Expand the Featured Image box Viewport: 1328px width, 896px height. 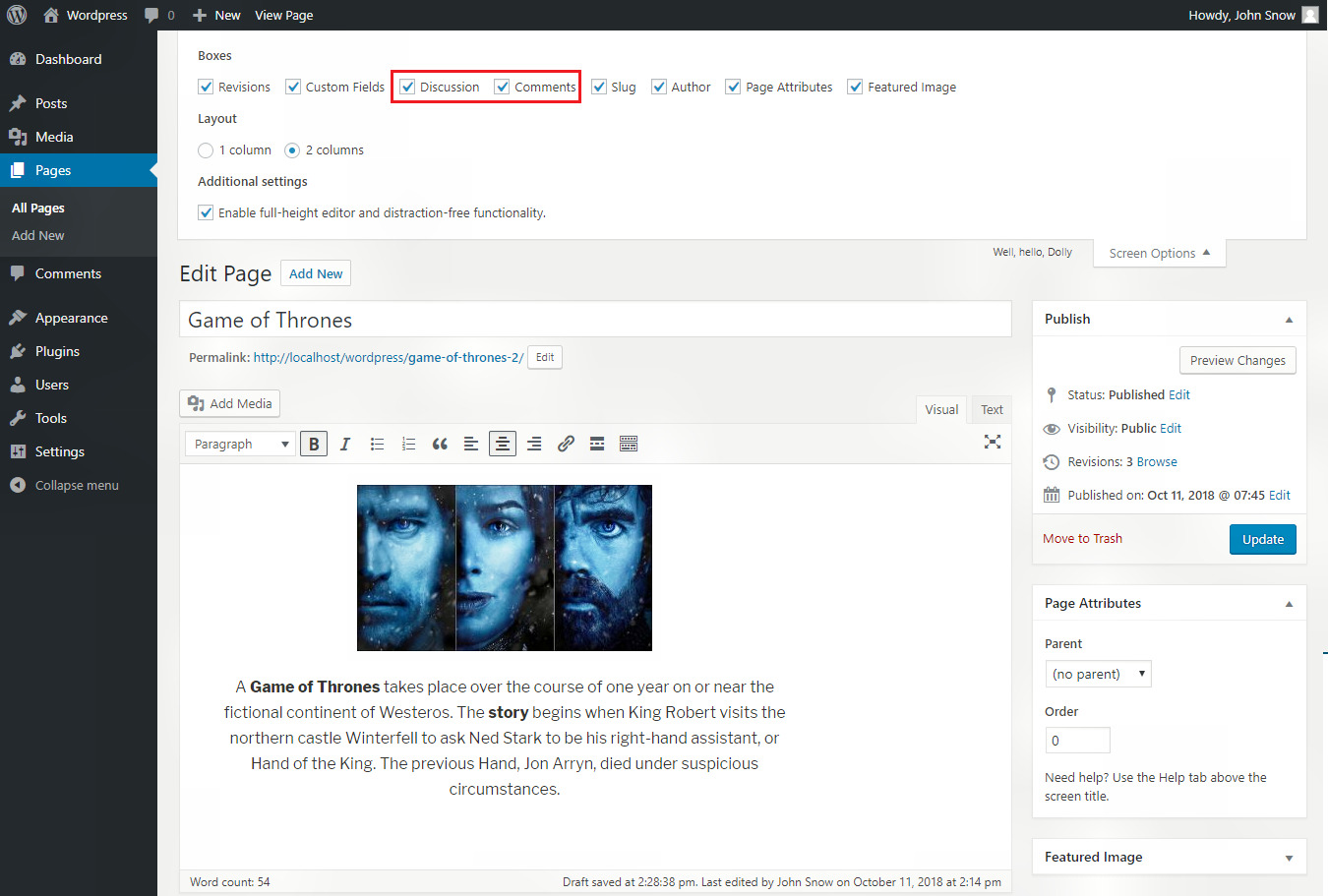[x=1289, y=858]
